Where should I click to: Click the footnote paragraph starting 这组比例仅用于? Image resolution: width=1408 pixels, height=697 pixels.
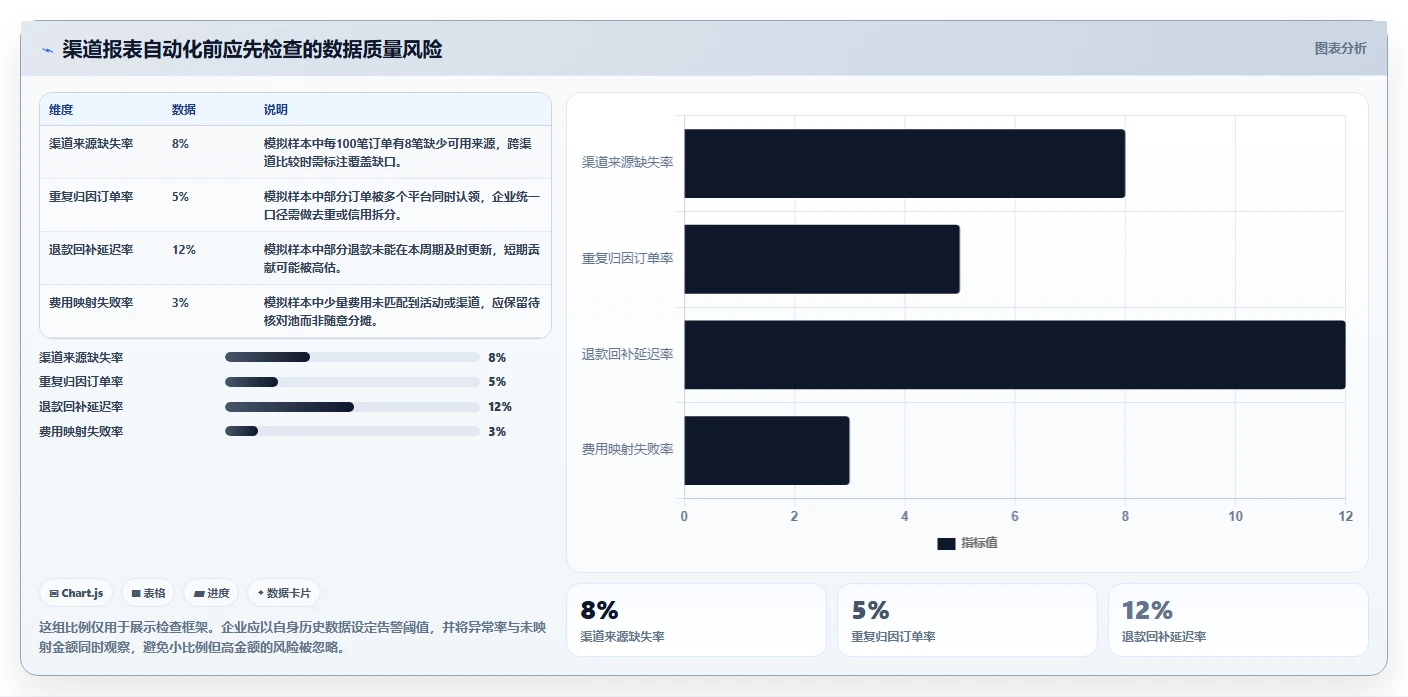click(x=293, y=637)
